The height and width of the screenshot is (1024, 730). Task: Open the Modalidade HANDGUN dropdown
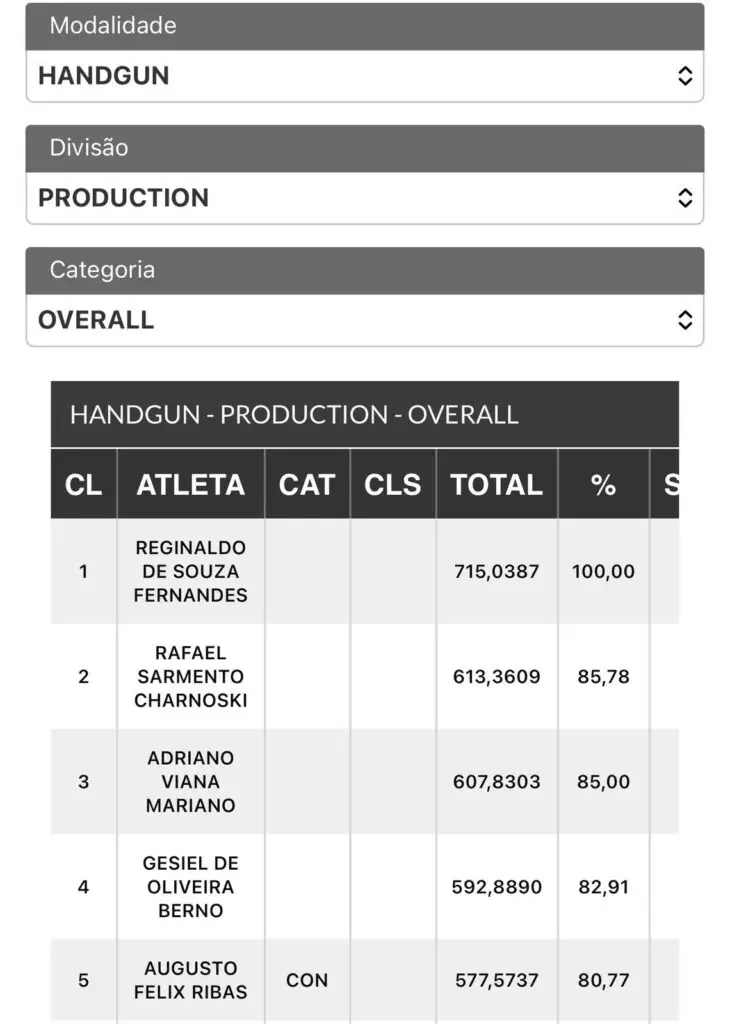pos(364,76)
